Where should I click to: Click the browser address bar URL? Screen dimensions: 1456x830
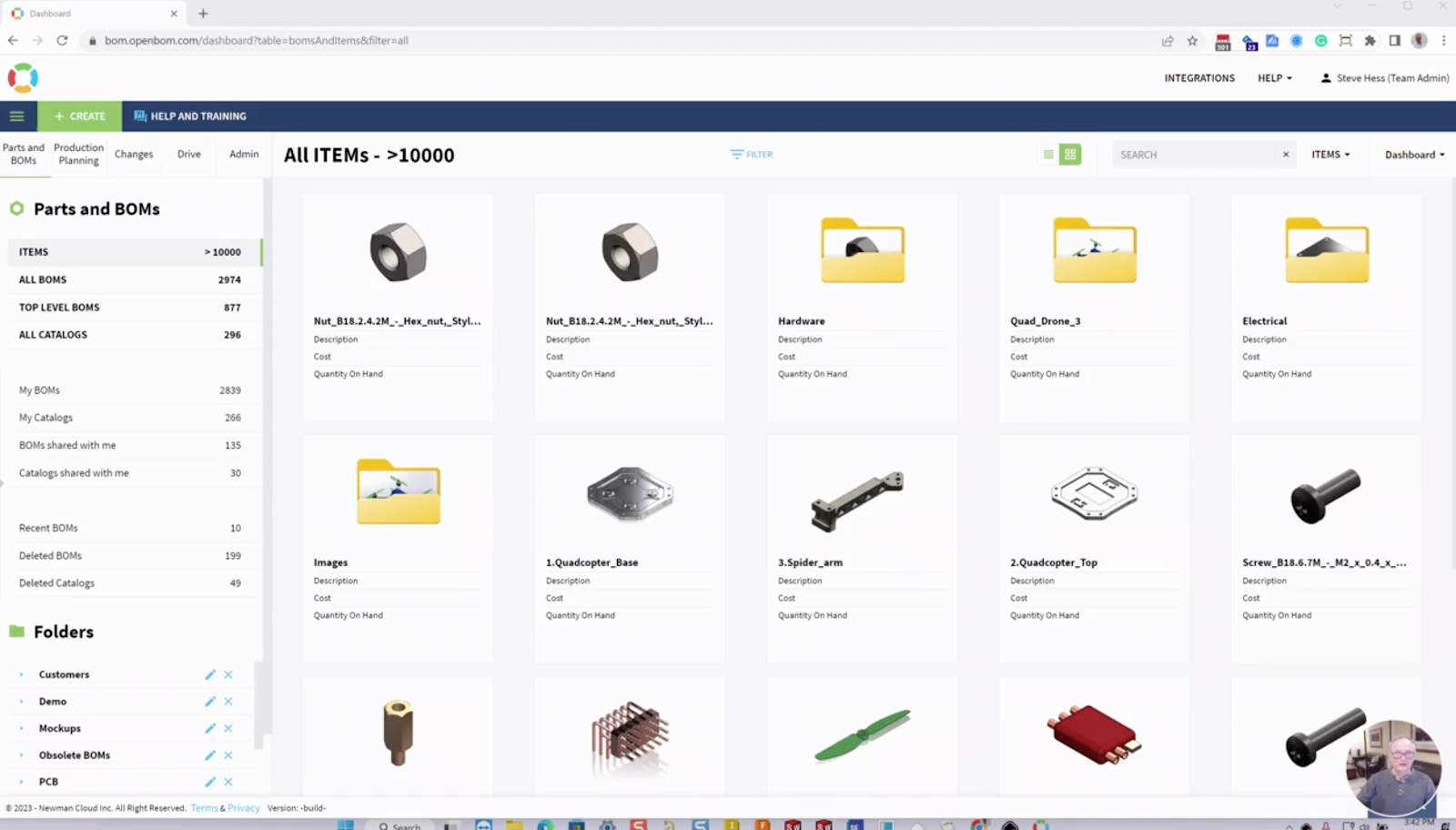pos(256,41)
